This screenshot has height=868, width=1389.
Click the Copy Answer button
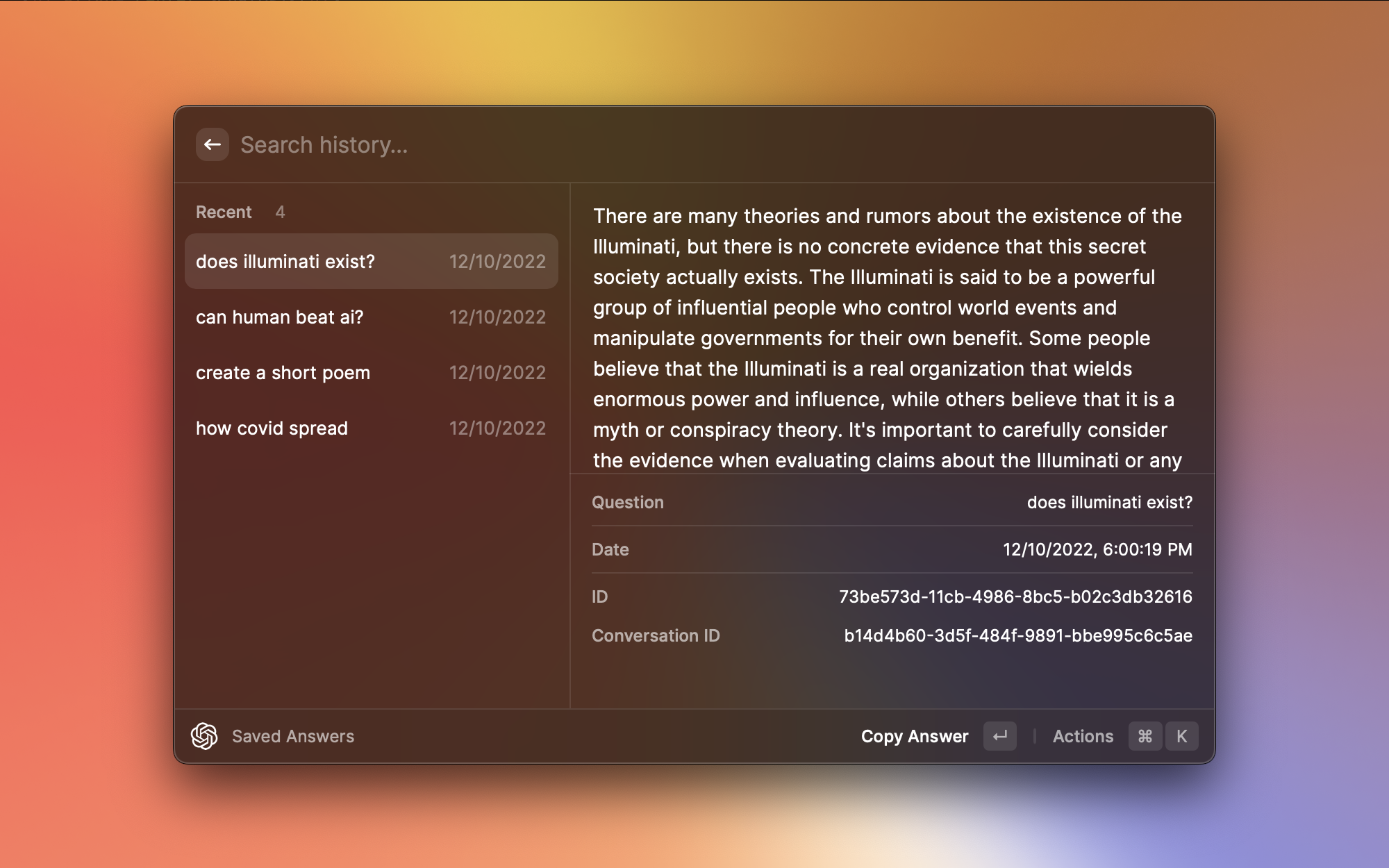[x=914, y=736]
